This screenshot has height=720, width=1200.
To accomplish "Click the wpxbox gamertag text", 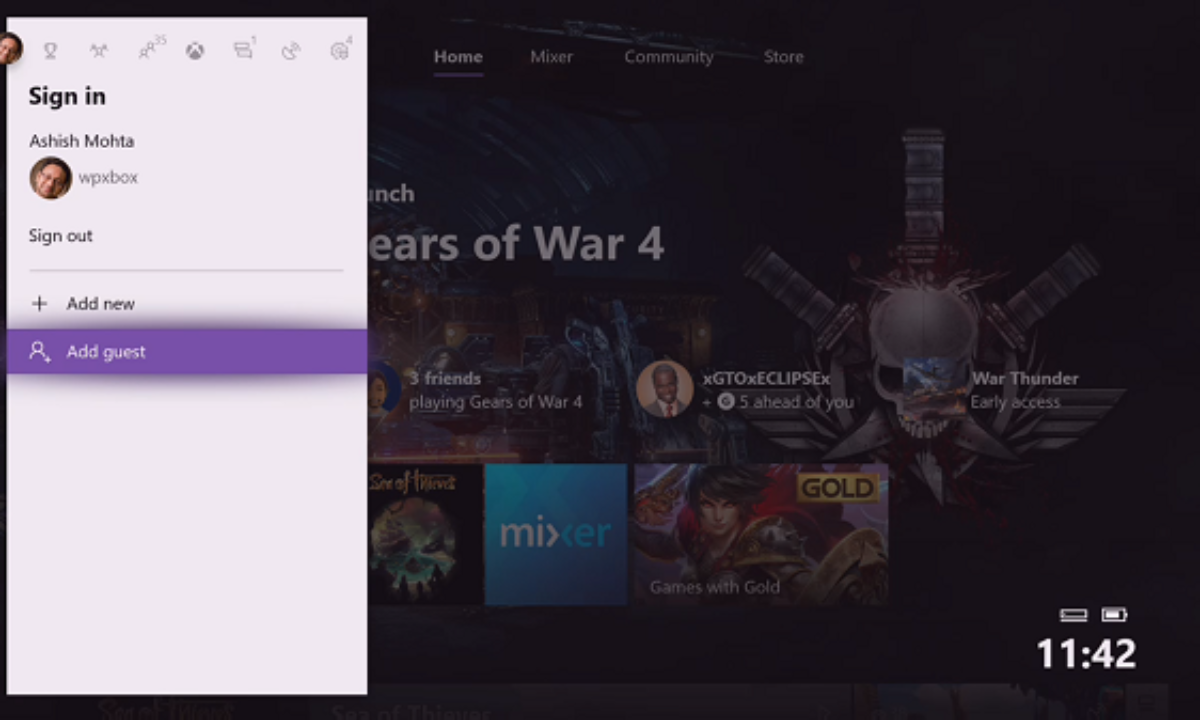I will (x=108, y=178).
